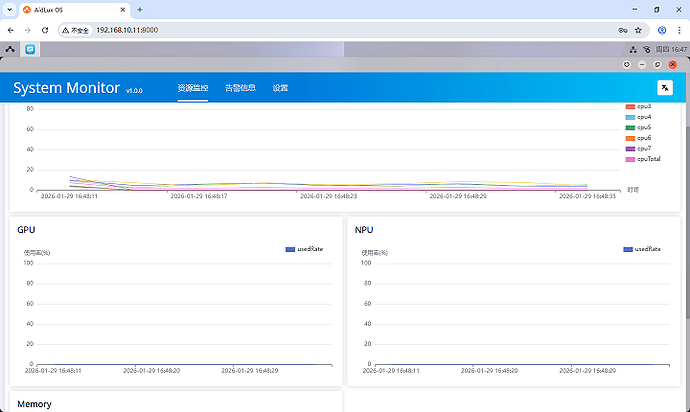This screenshot has width=690, height=412.
Task: Toggle NPU usedRate legend series
Action: pyautogui.click(x=642, y=248)
